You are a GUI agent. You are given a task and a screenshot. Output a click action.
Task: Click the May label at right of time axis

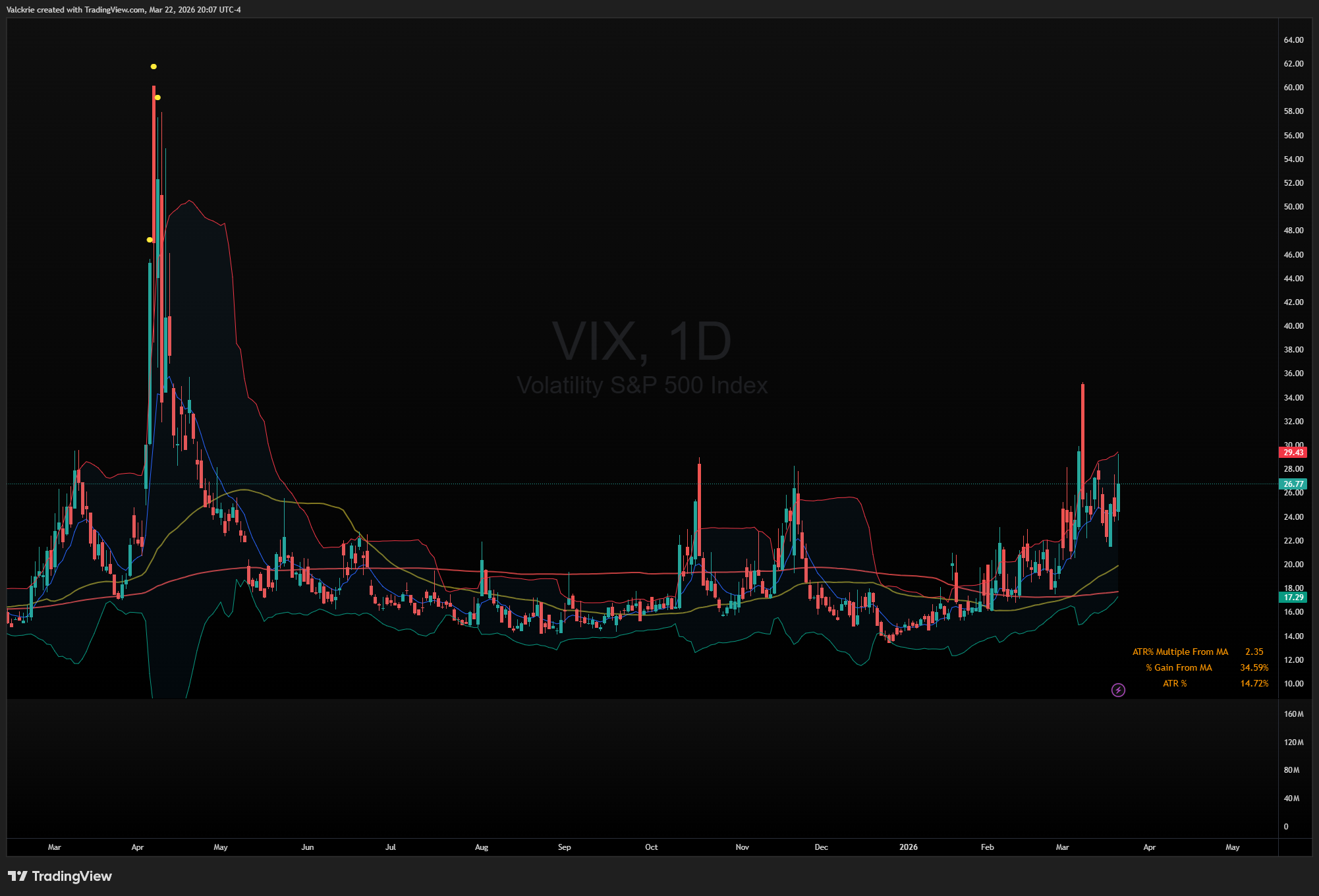tap(1232, 847)
